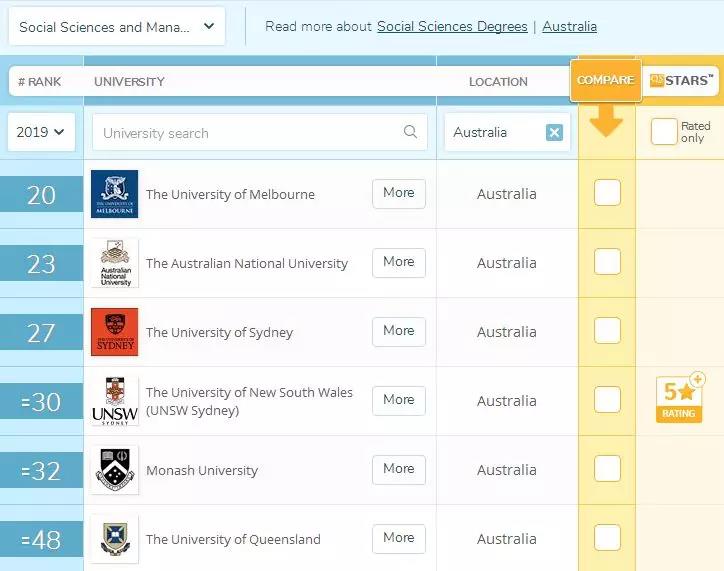Open More for Monash University

click(399, 469)
